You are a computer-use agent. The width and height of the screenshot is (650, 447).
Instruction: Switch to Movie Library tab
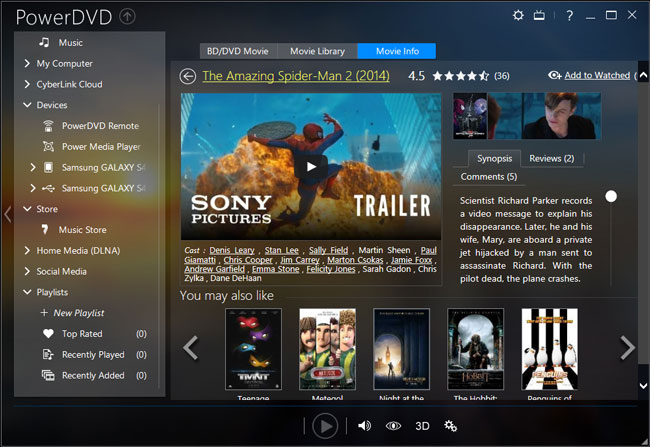318,51
